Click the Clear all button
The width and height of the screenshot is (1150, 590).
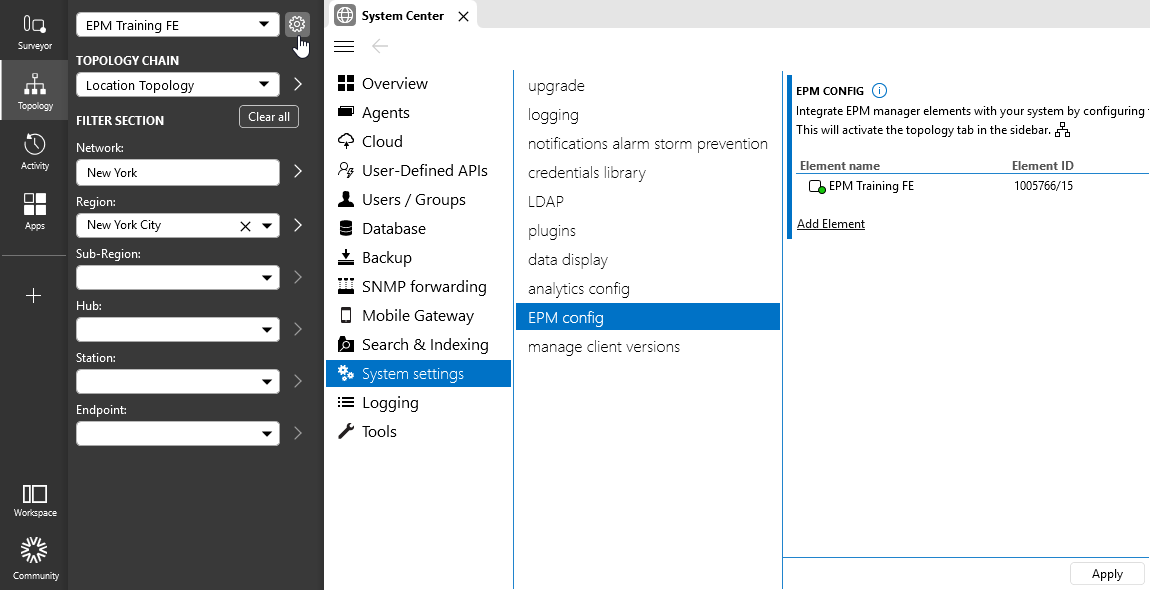tap(268, 117)
